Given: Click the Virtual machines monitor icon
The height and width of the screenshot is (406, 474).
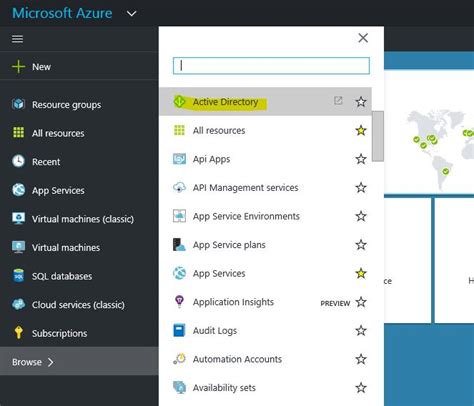Looking at the screenshot, I should tap(18, 247).
